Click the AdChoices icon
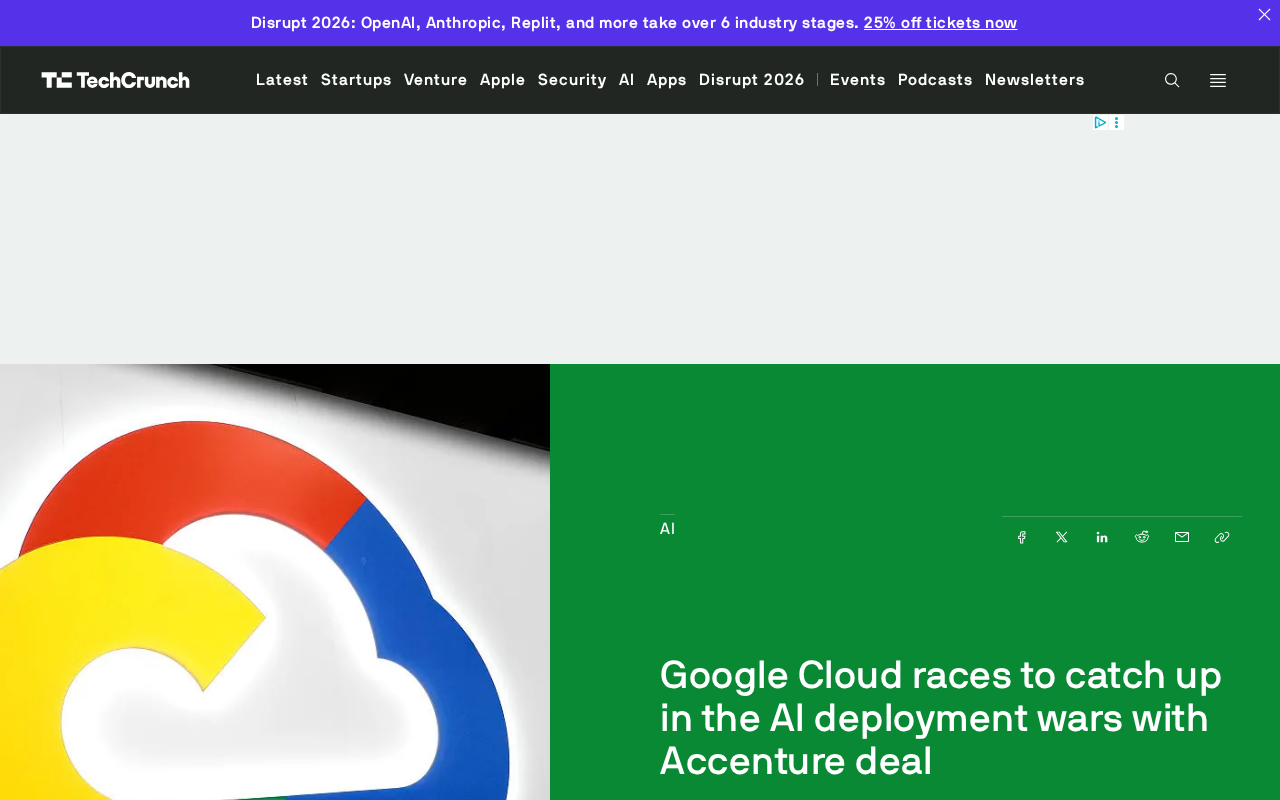Screen dimensions: 1280x800 (1100, 122)
